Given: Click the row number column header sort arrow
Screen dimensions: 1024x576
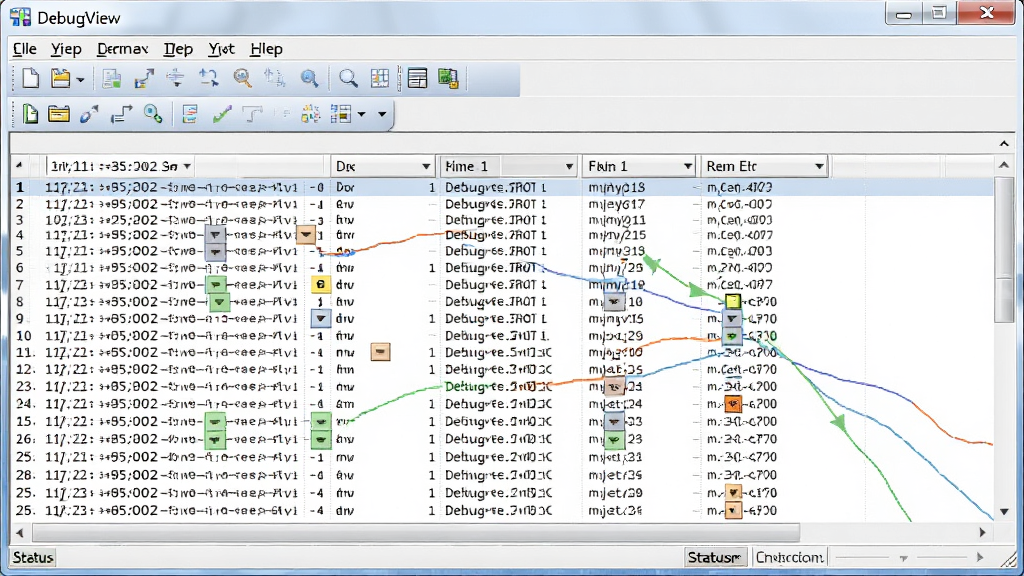Looking at the screenshot, I should 20,166.
